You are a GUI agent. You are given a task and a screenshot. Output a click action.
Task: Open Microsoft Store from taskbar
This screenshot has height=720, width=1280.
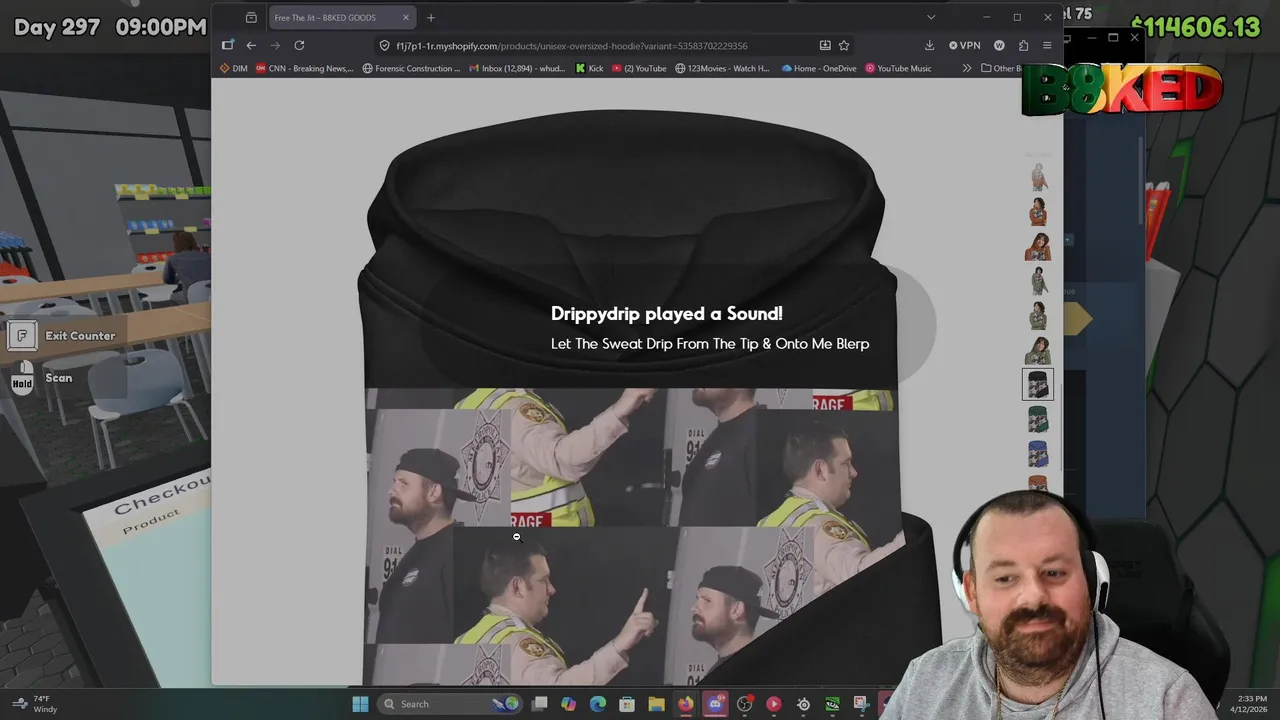click(627, 704)
